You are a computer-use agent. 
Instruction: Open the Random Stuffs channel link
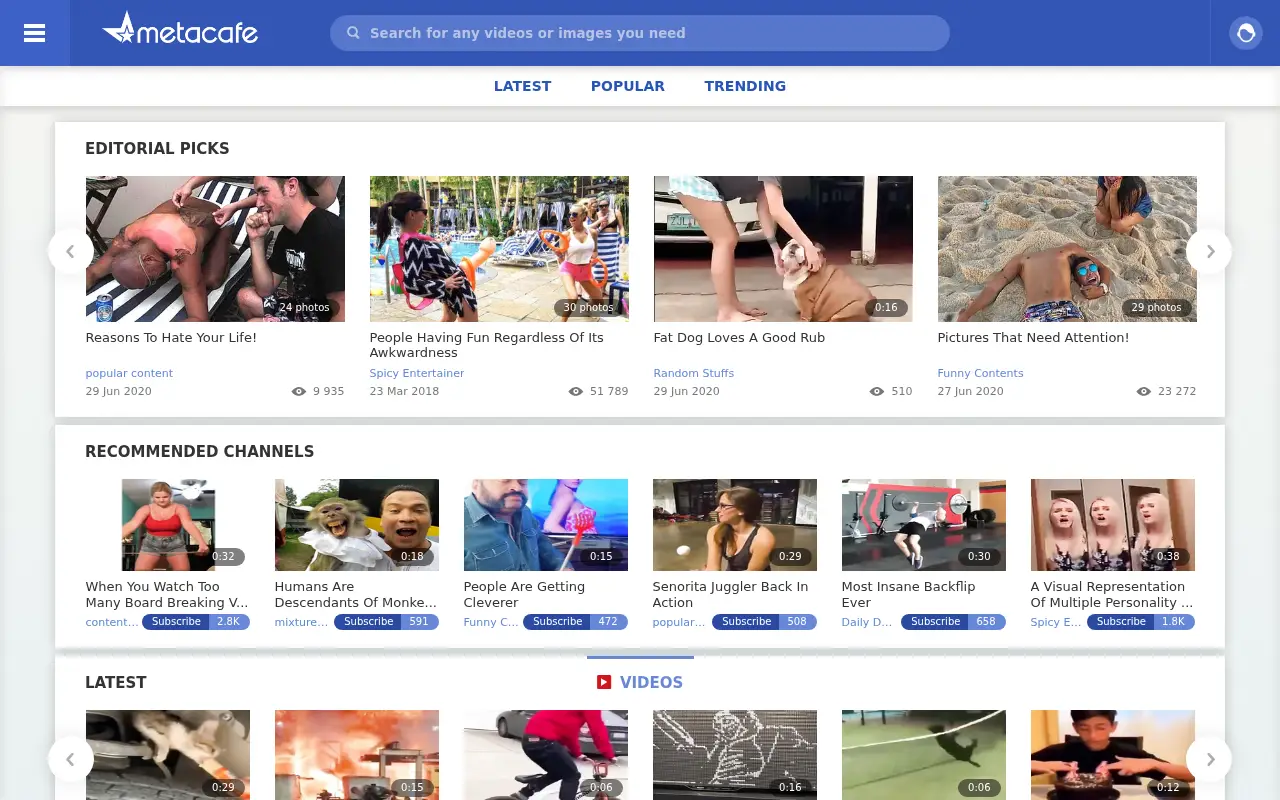point(694,373)
